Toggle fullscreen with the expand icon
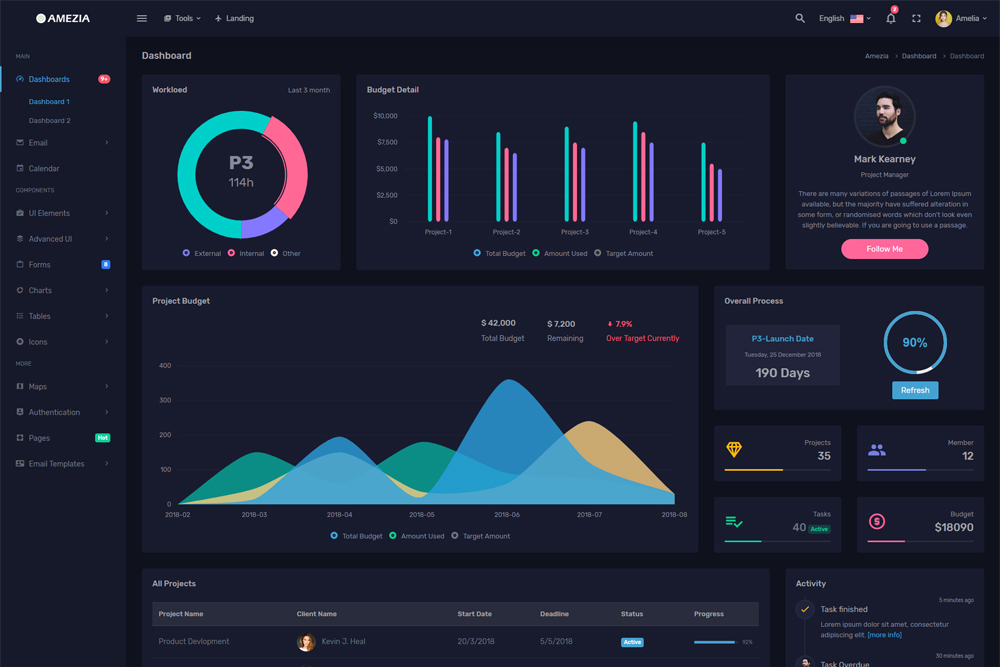The width and height of the screenshot is (1000, 667). (x=916, y=18)
